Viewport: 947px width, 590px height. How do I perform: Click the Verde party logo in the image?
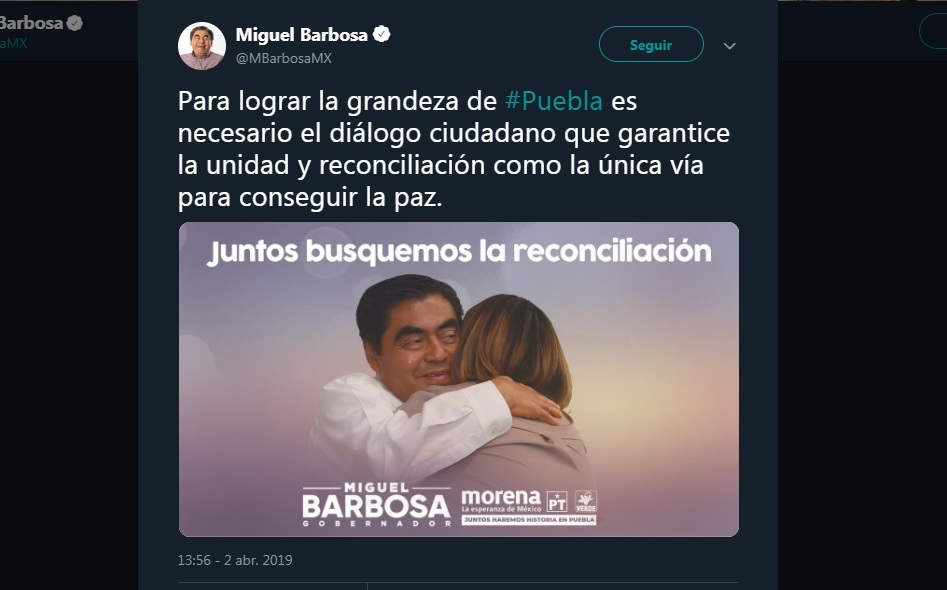(585, 502)
